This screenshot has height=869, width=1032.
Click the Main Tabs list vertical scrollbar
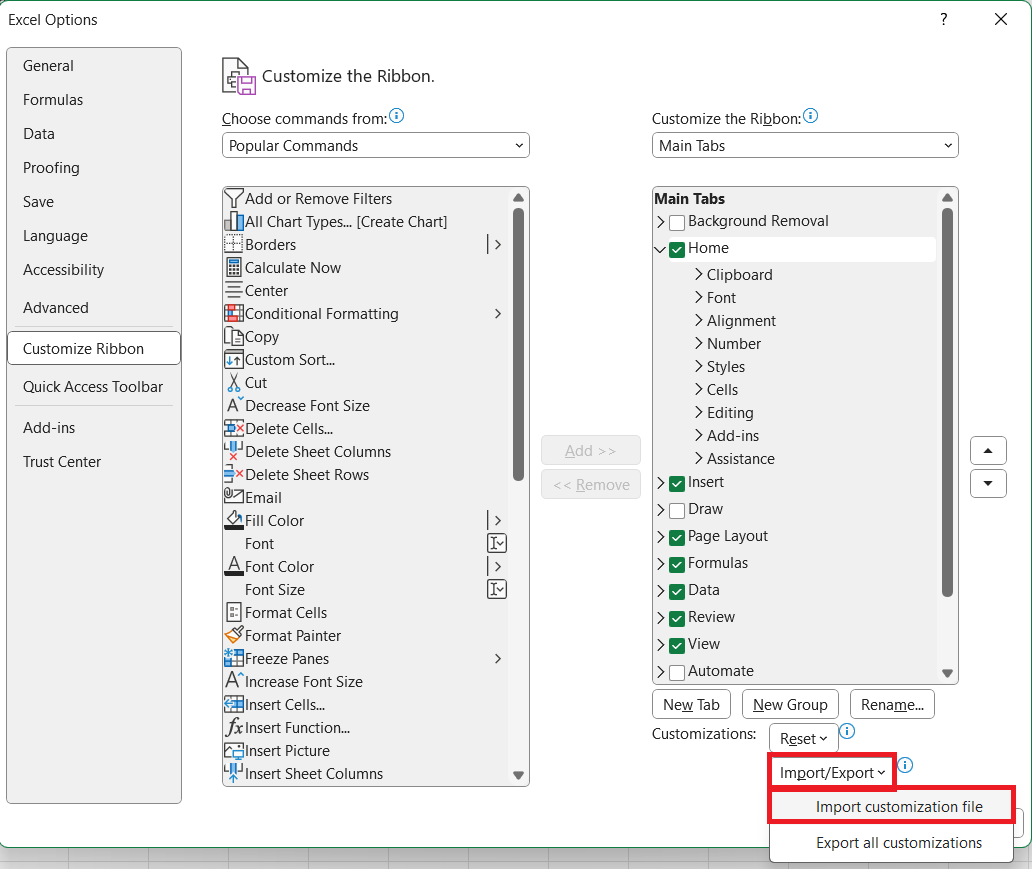947,402
